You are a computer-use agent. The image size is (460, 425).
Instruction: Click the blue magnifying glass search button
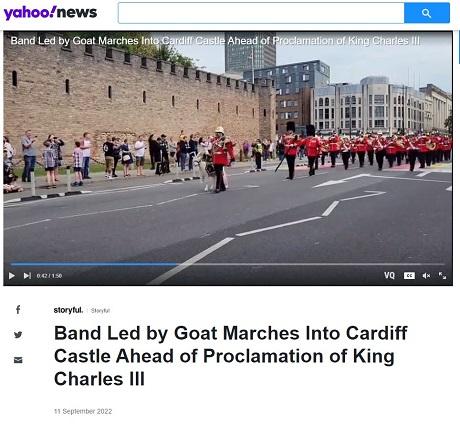click(x=427, y=13)
